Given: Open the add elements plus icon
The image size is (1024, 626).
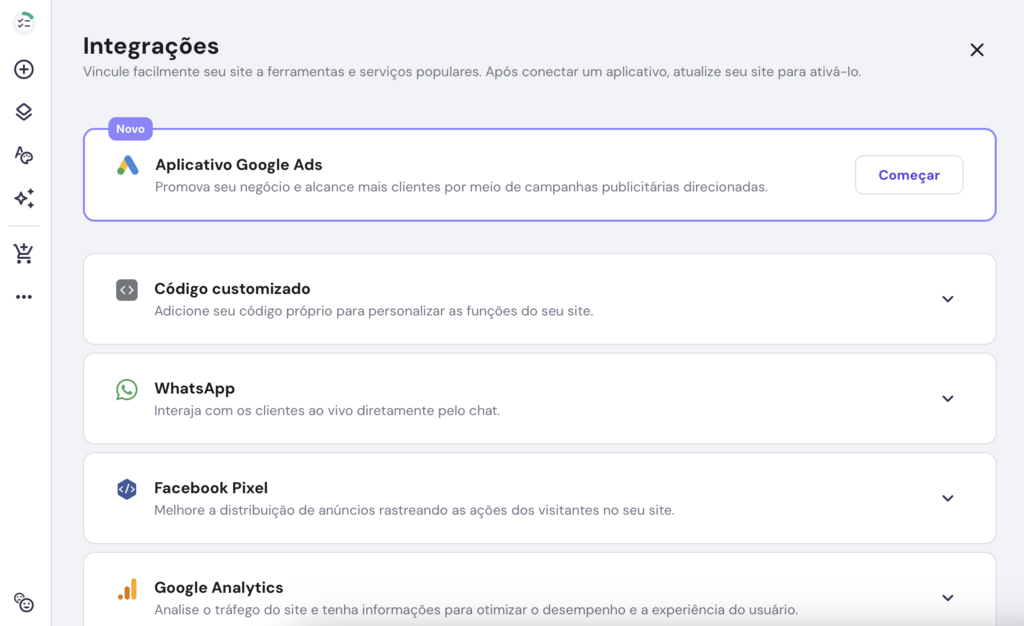Looking at the screenshot, I should click(x=24, y=69).
